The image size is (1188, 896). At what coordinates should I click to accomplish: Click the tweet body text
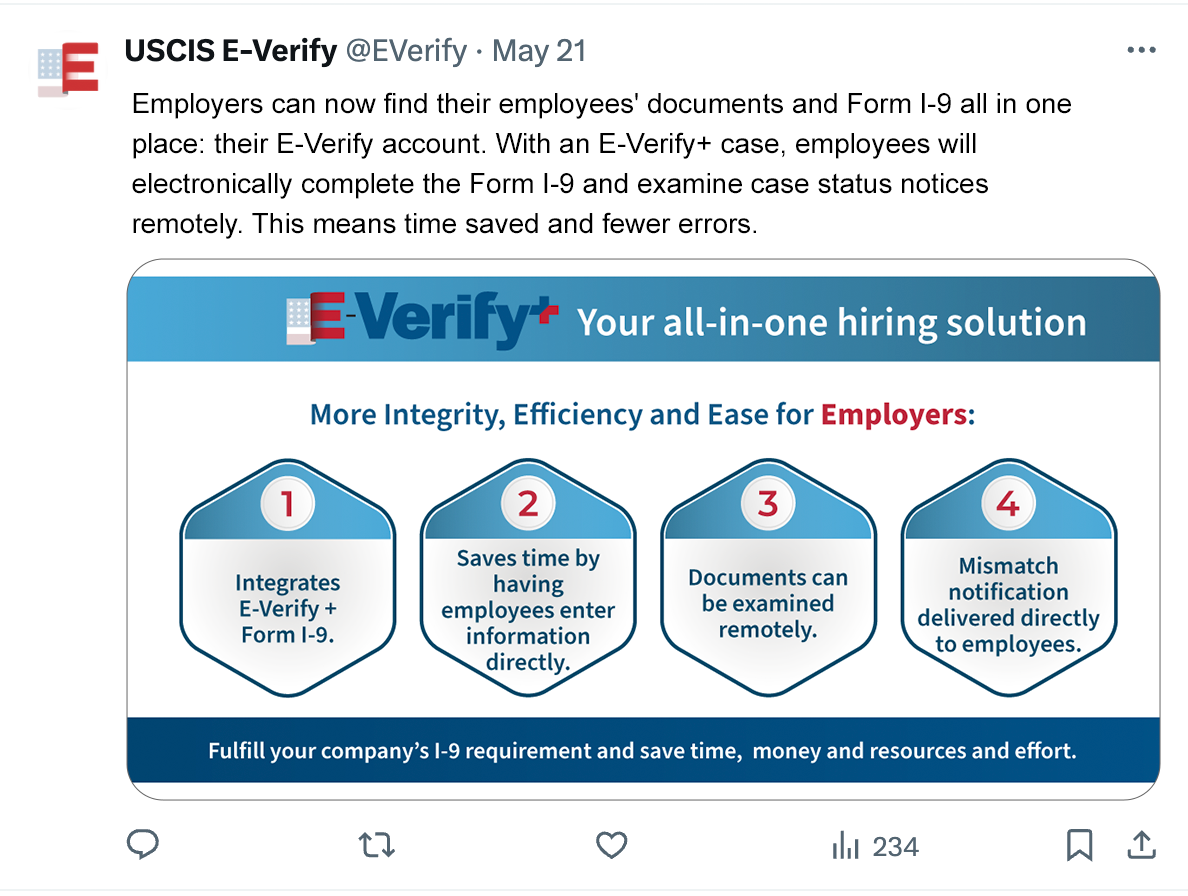(600, 164)
